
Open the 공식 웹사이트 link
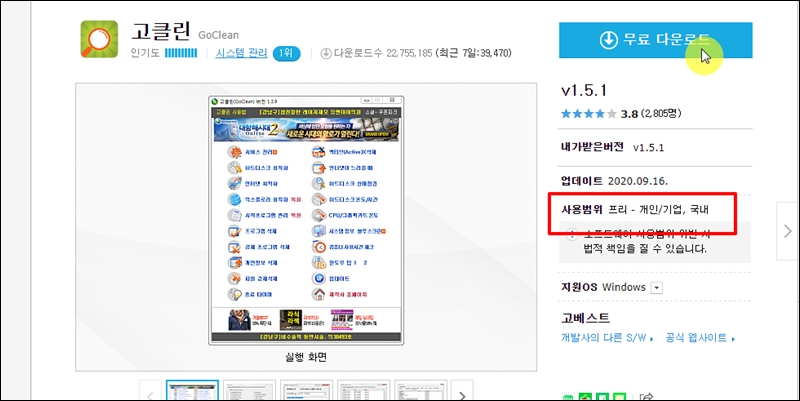[700, 338]
